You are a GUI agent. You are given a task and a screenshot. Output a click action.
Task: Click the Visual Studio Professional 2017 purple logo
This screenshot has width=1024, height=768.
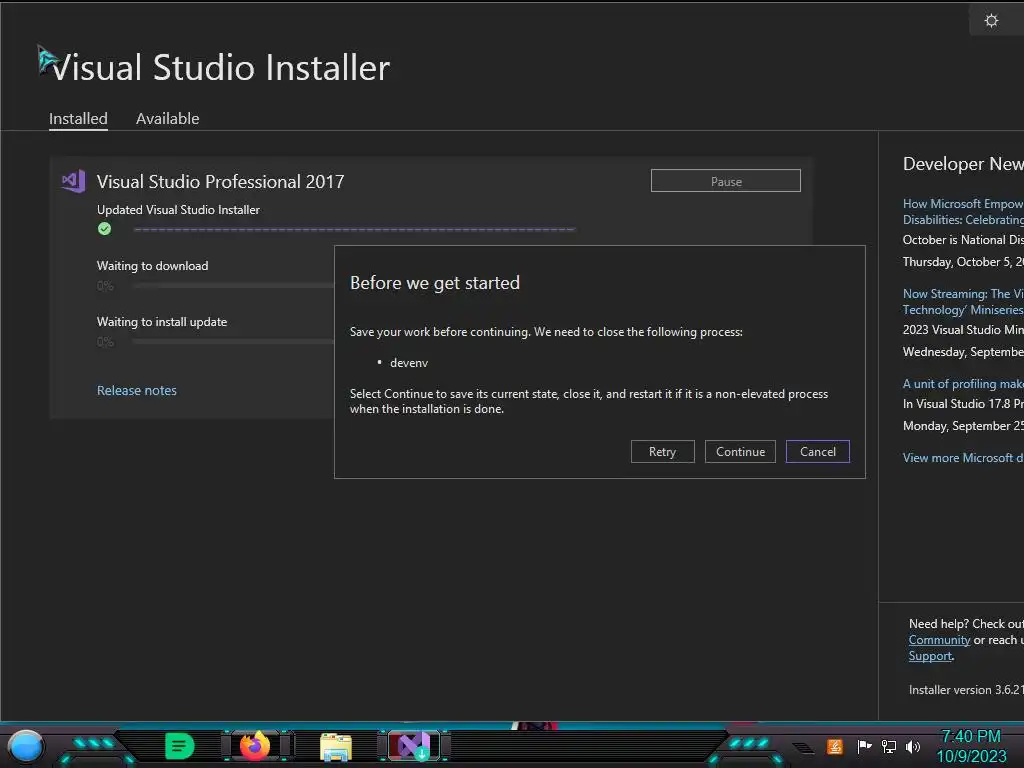point(74,181)
